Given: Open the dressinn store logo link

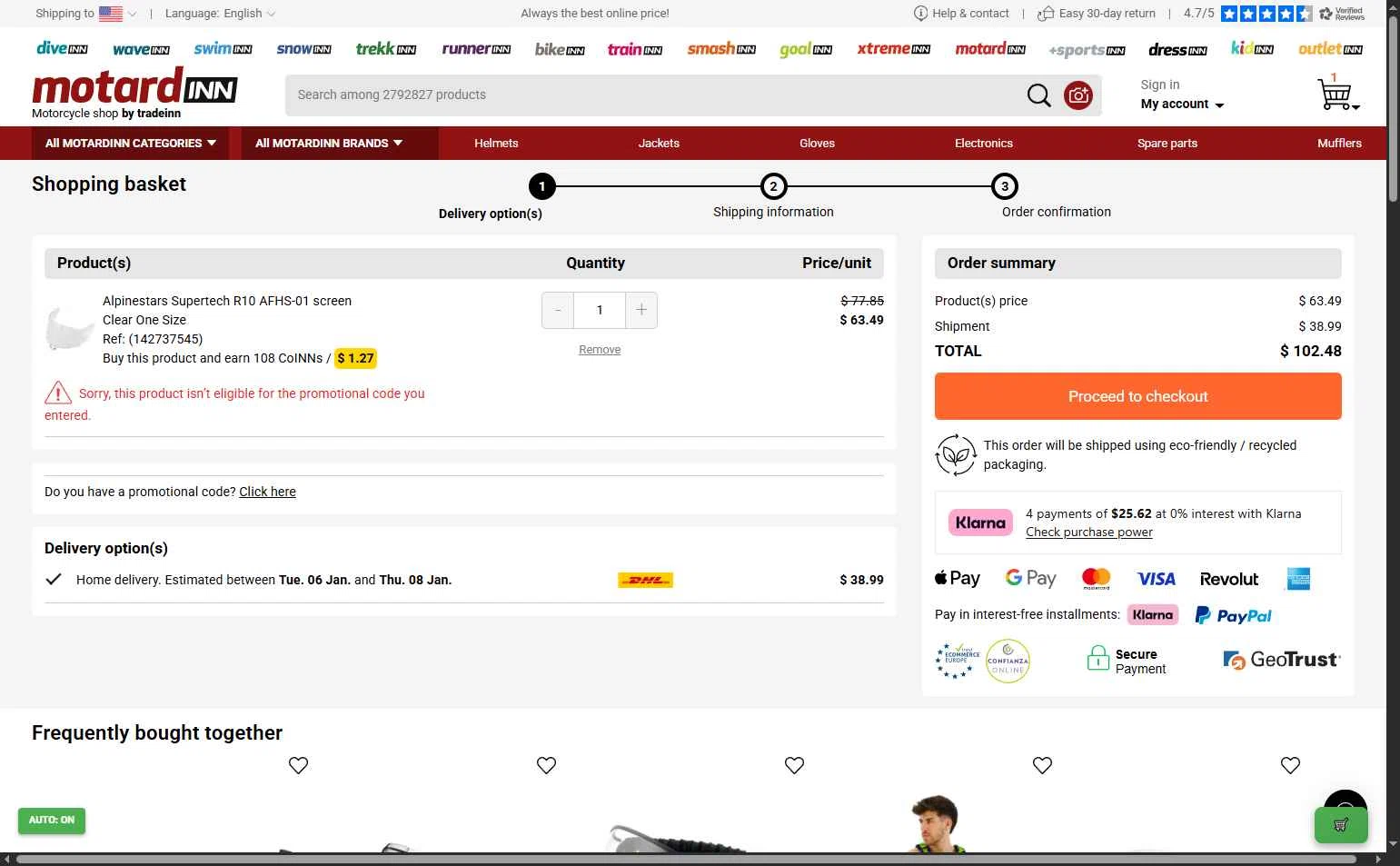Looking at the screenshot, I should click(1177, 50).
